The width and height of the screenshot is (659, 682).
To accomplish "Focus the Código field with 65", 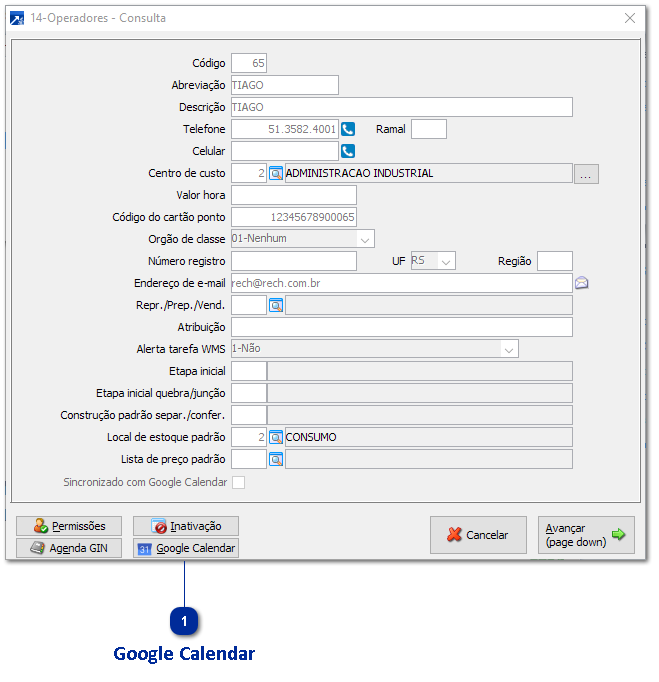I will (x=249, y=64).
